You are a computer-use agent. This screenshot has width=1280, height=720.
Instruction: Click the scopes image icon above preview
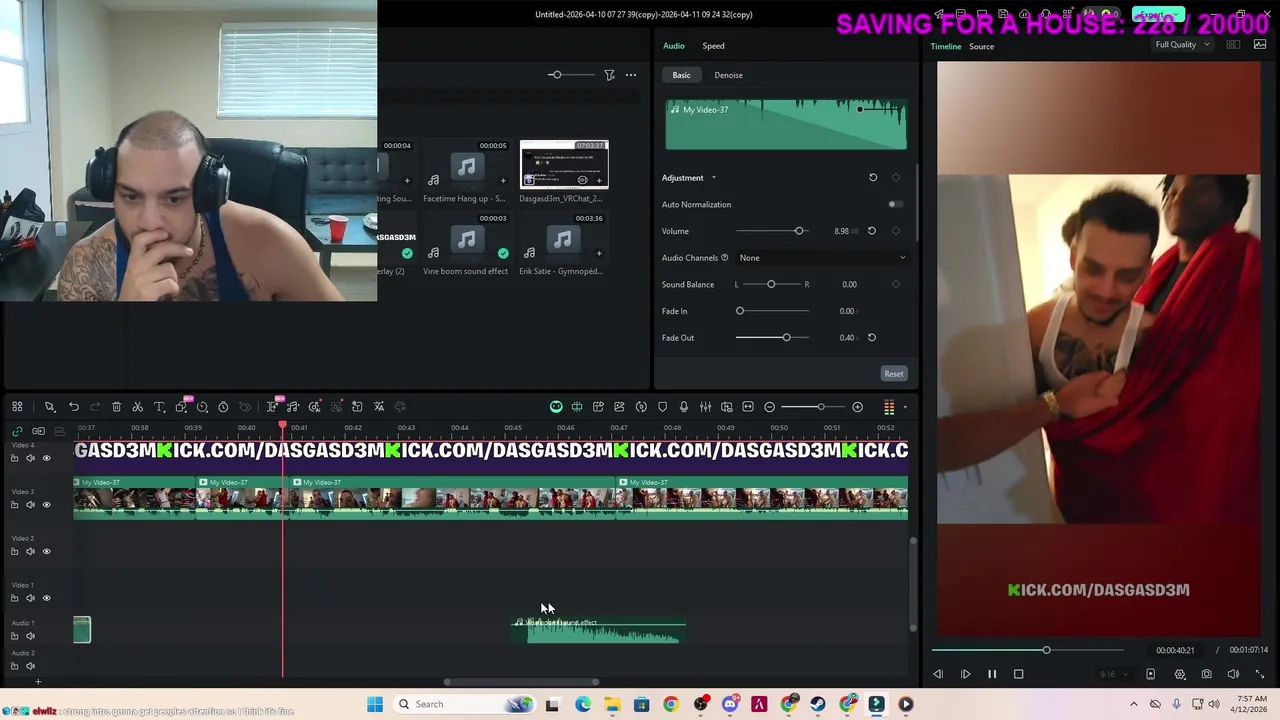point(1260,45)
